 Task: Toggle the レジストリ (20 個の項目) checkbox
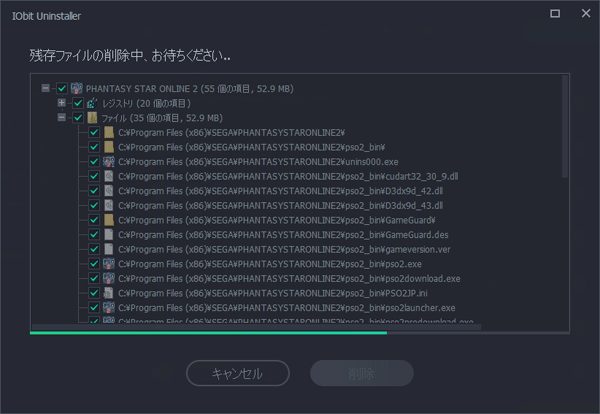coord(78,103)
